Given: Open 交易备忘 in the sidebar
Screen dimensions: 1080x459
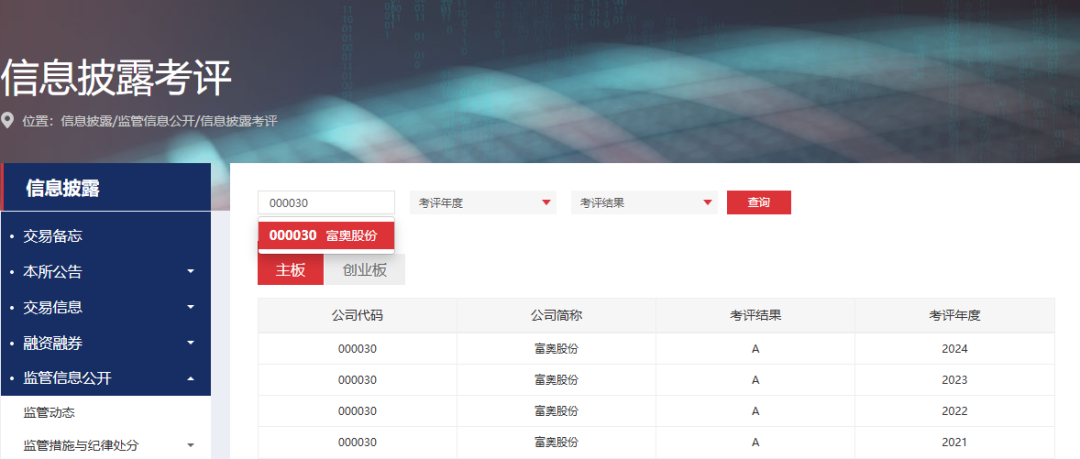Looking at the screenshot, I should [x=52, y=236].
